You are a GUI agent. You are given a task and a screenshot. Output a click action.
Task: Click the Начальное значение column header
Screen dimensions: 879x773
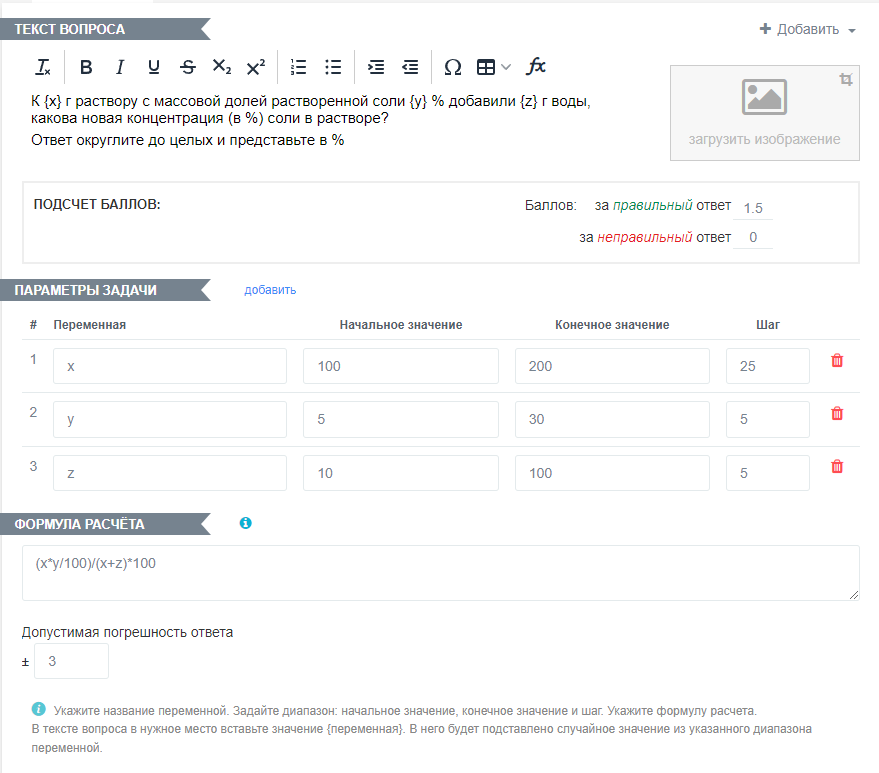click(x=401, y=325)
